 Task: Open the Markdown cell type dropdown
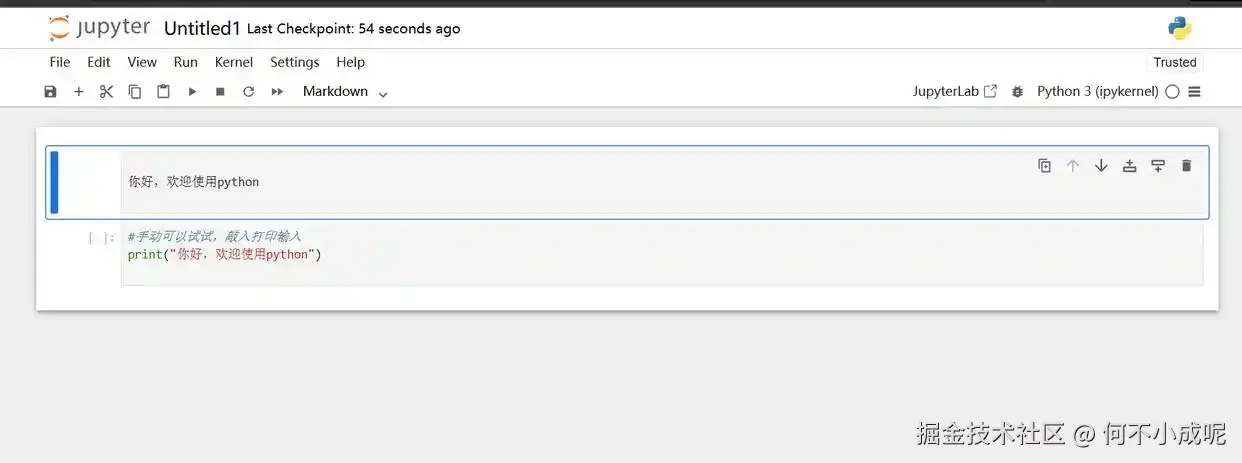[345, 91]
